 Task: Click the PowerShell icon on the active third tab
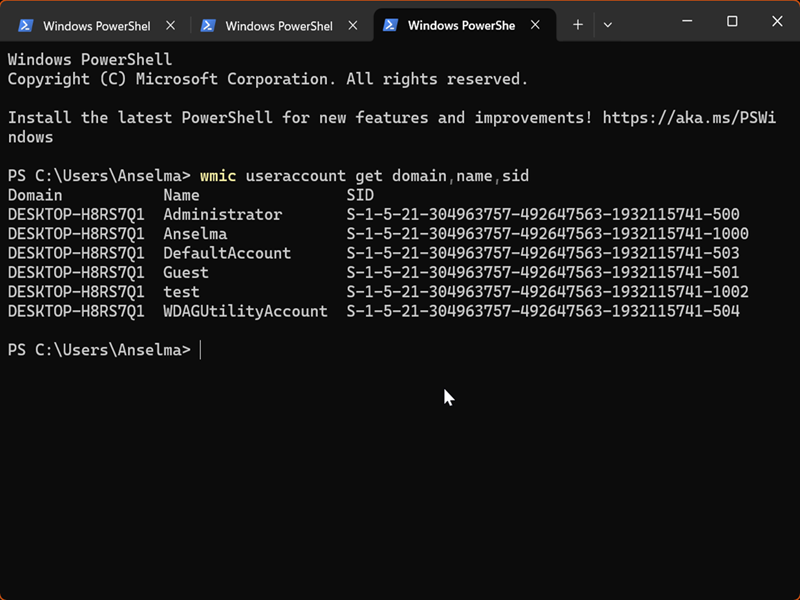coord(391,26)
